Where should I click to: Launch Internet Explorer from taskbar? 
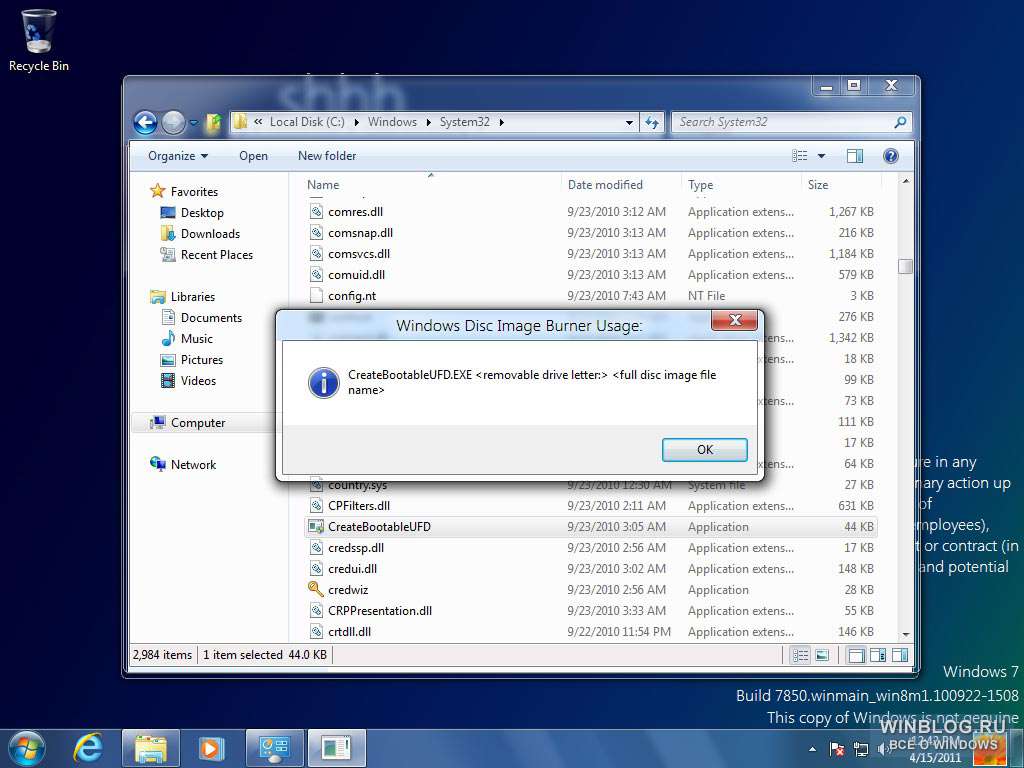pos(88,748)
